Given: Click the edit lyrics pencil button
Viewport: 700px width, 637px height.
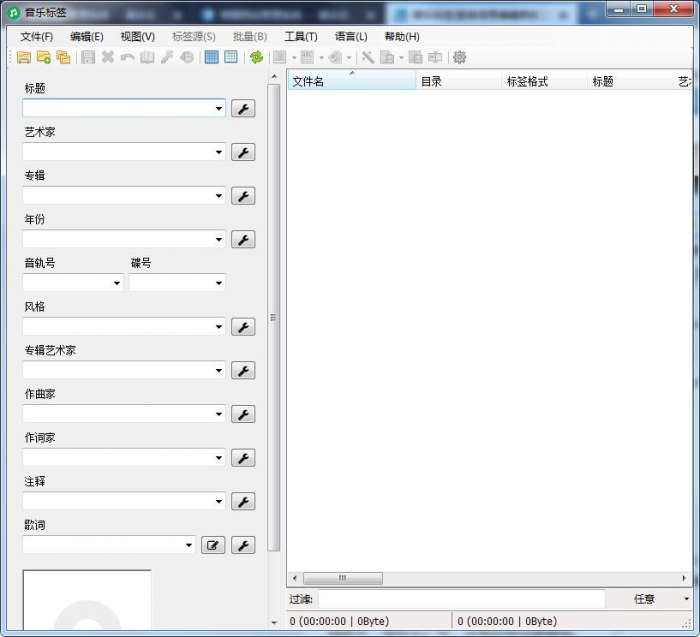Looking at the screenshot, I should [x=213, y=545].
